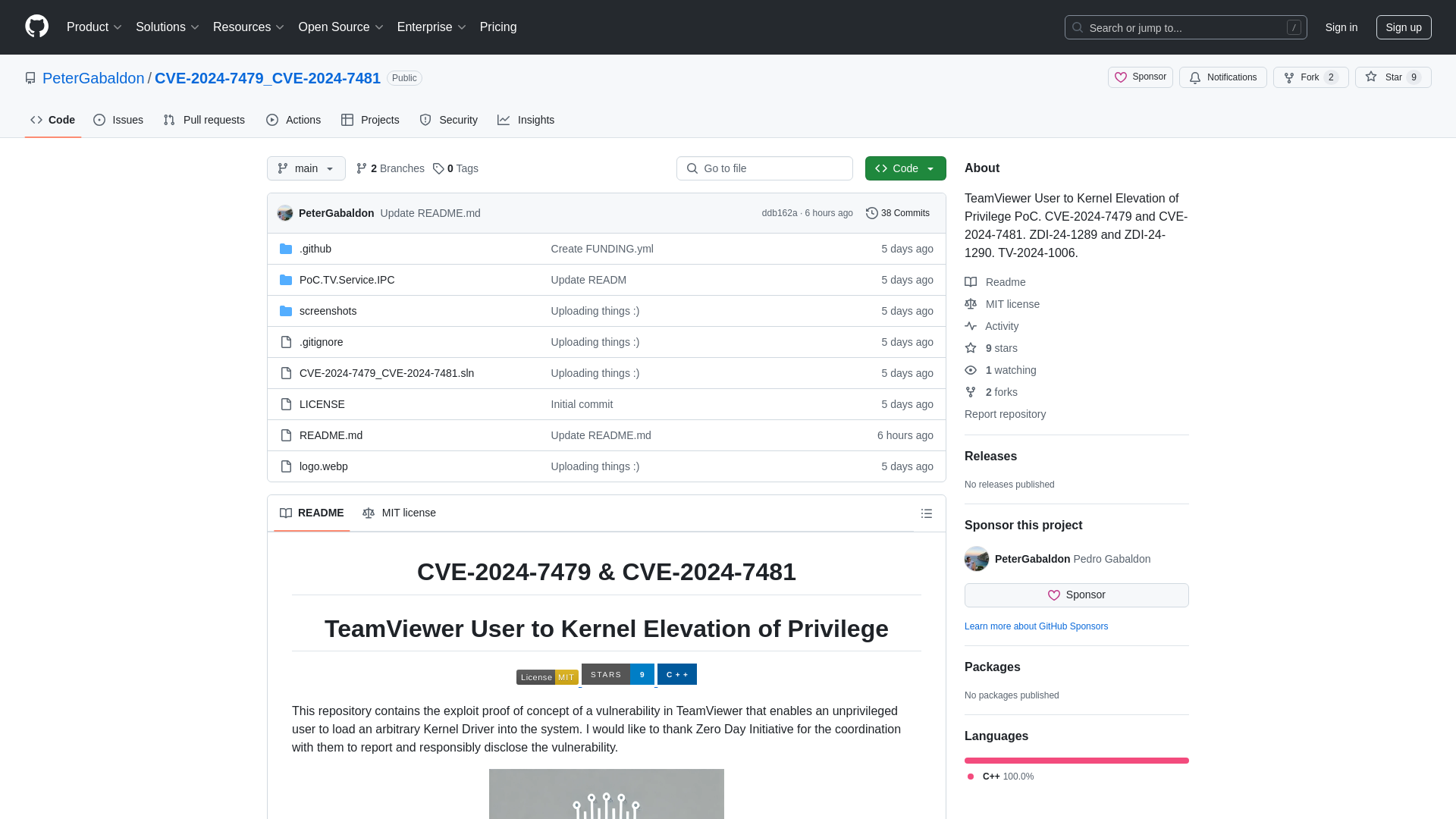
Task: Click the repository icon beside PeterGabaldon
Action: (x=30, y=78)
